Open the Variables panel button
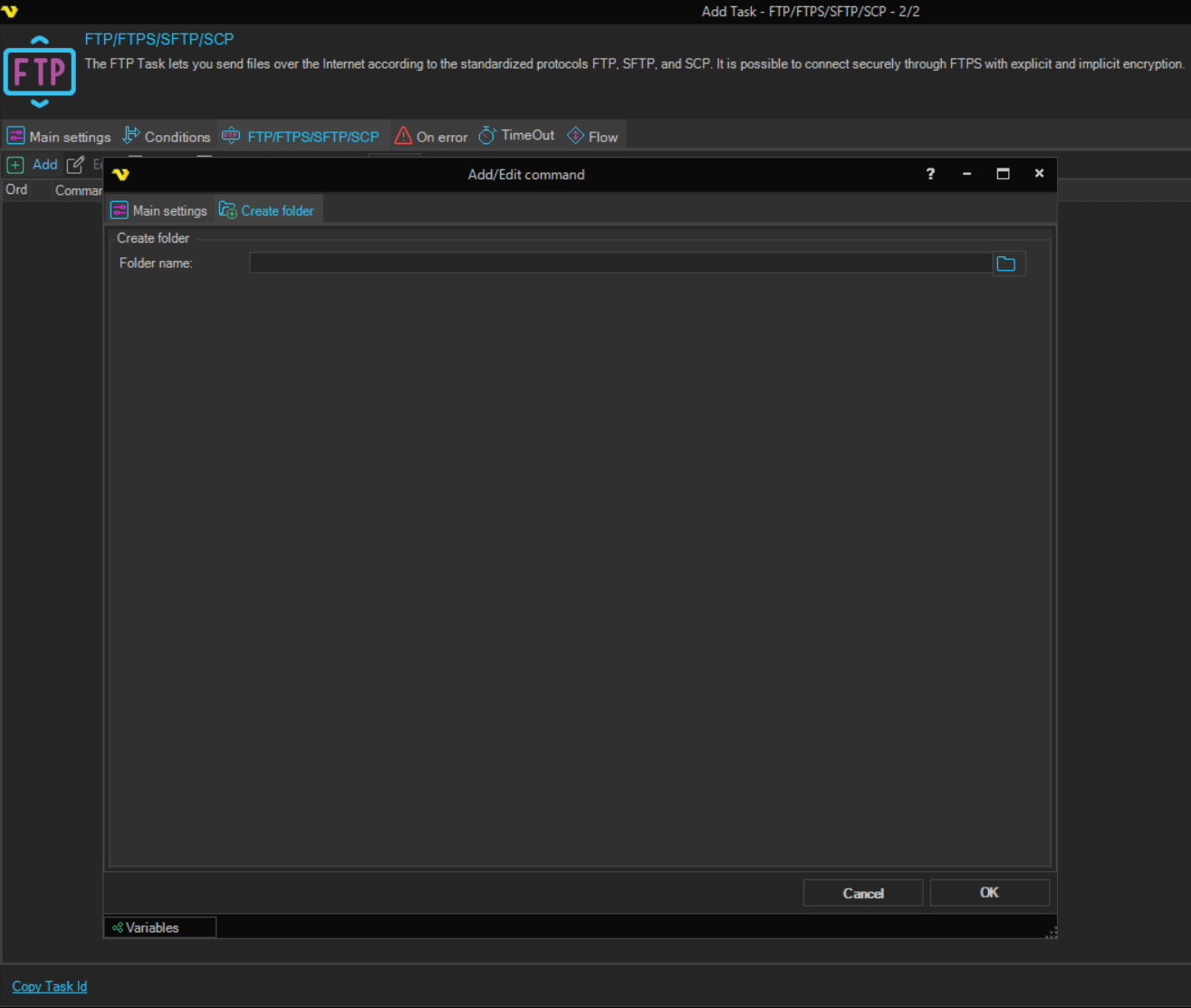1191x1008 pixels. click(159, 927)
